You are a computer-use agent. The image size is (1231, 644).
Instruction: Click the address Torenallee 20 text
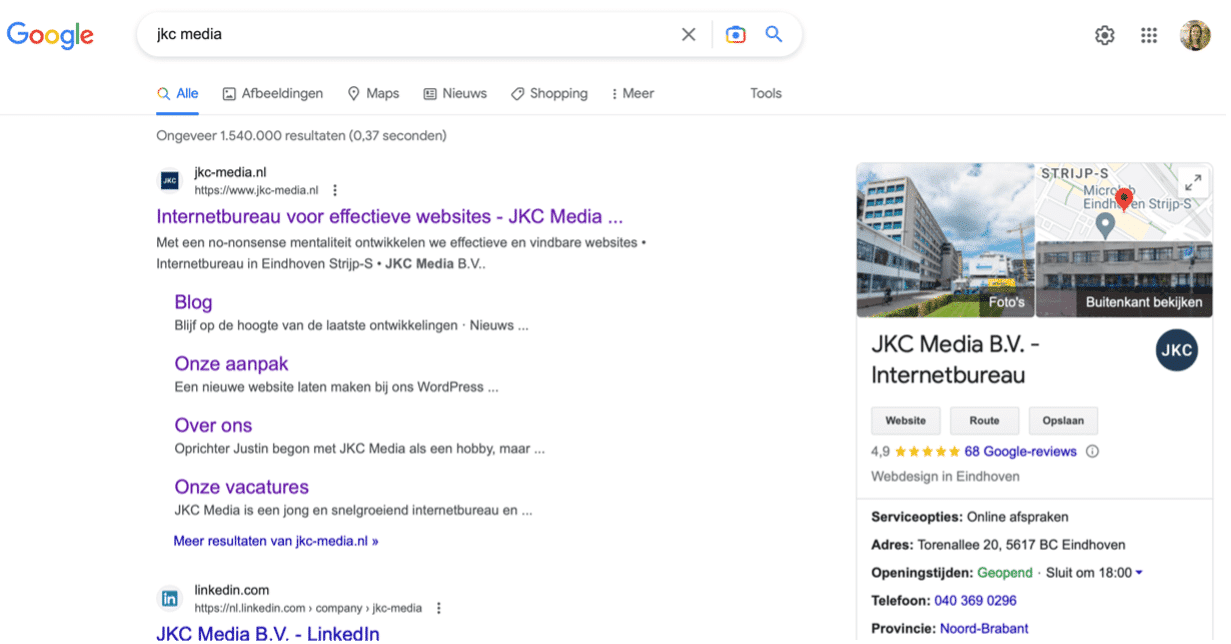(1021, 545)
